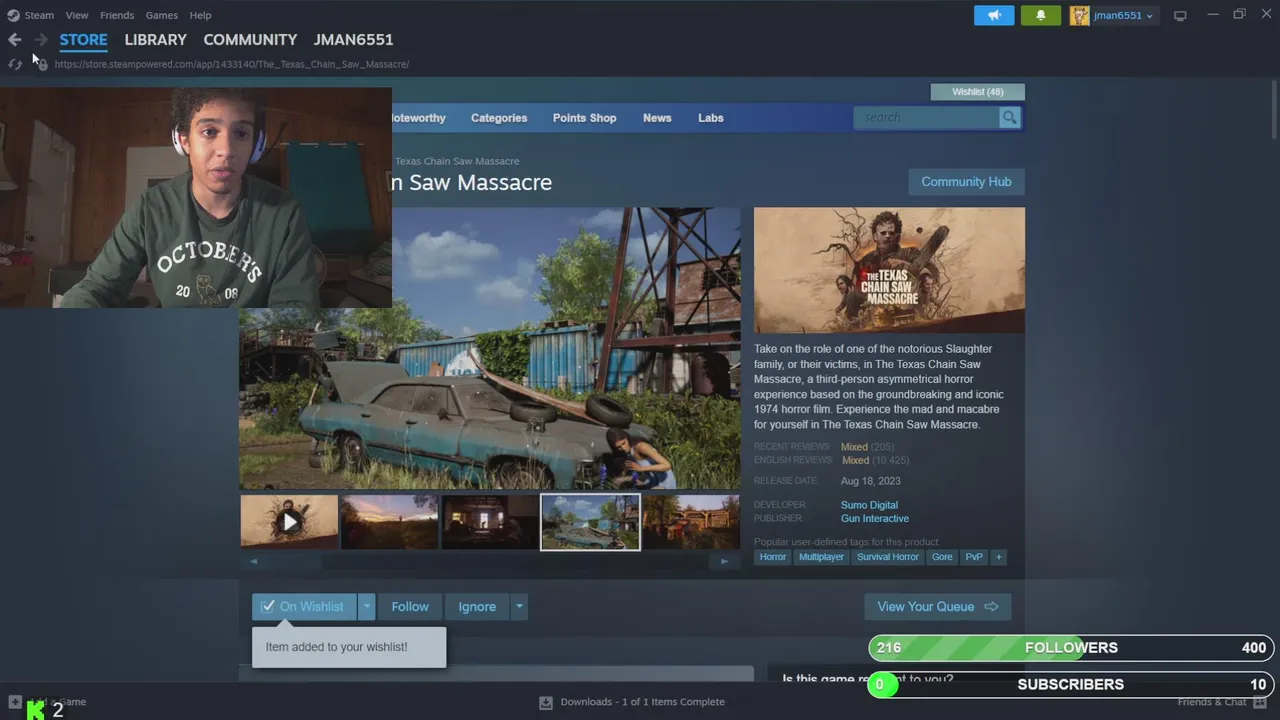Go to the LIBRARY tab
The image size is (1280, 720).
click(x=155, y=40)
